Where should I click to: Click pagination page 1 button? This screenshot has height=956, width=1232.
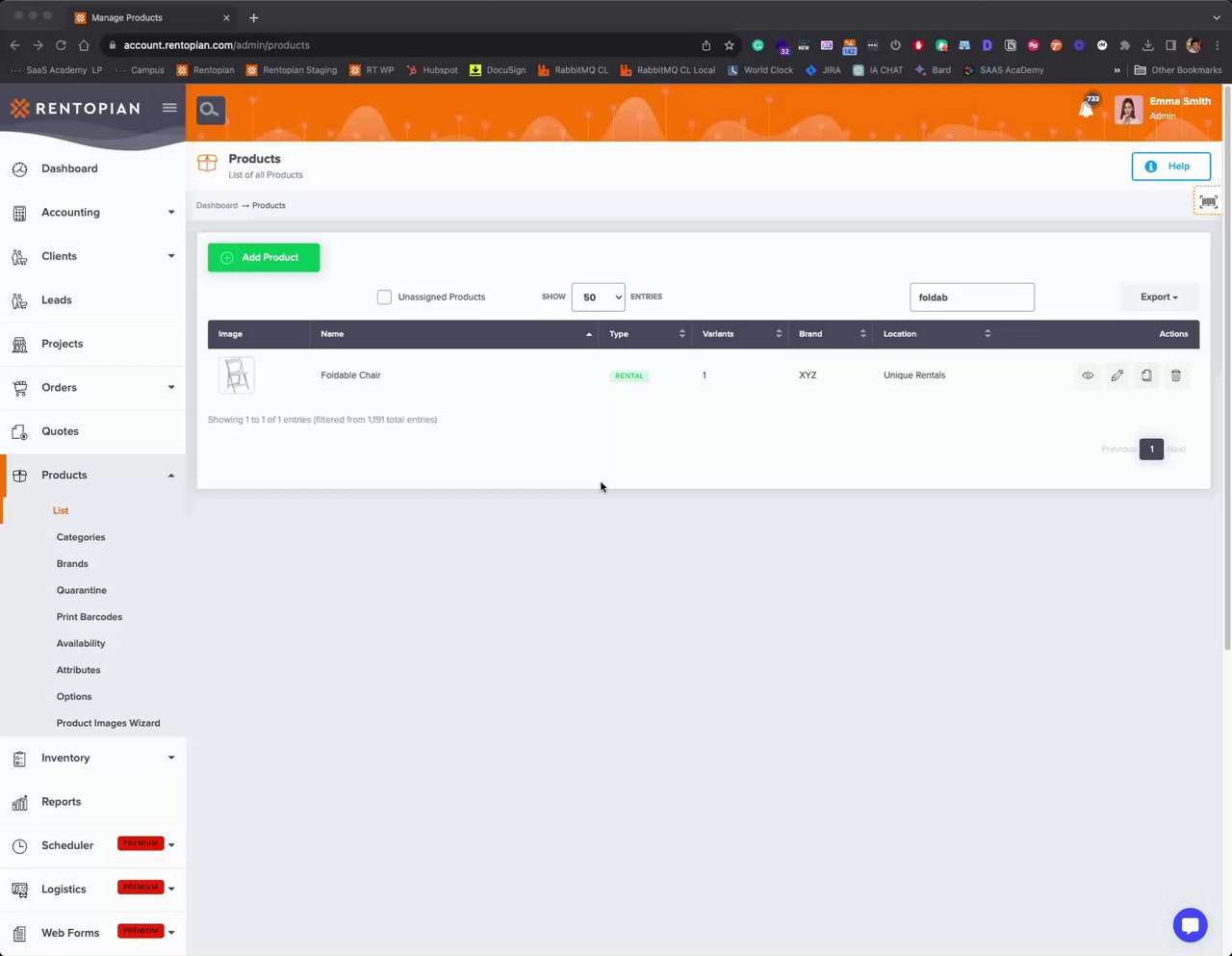click(x=1151, y=449)
